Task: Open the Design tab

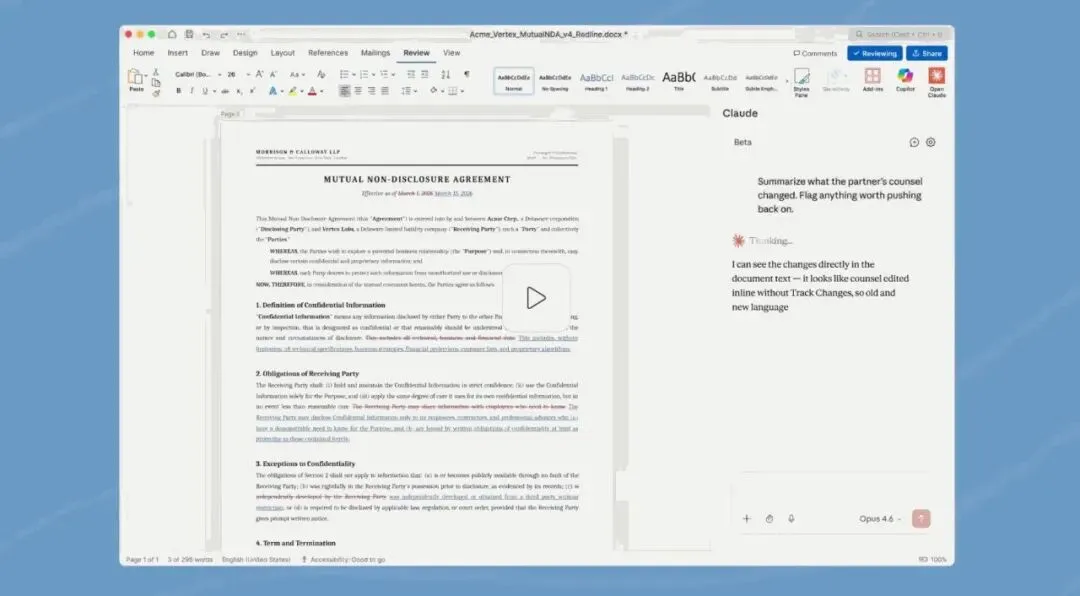Action: pyautogui.click(x=245, y=53)
